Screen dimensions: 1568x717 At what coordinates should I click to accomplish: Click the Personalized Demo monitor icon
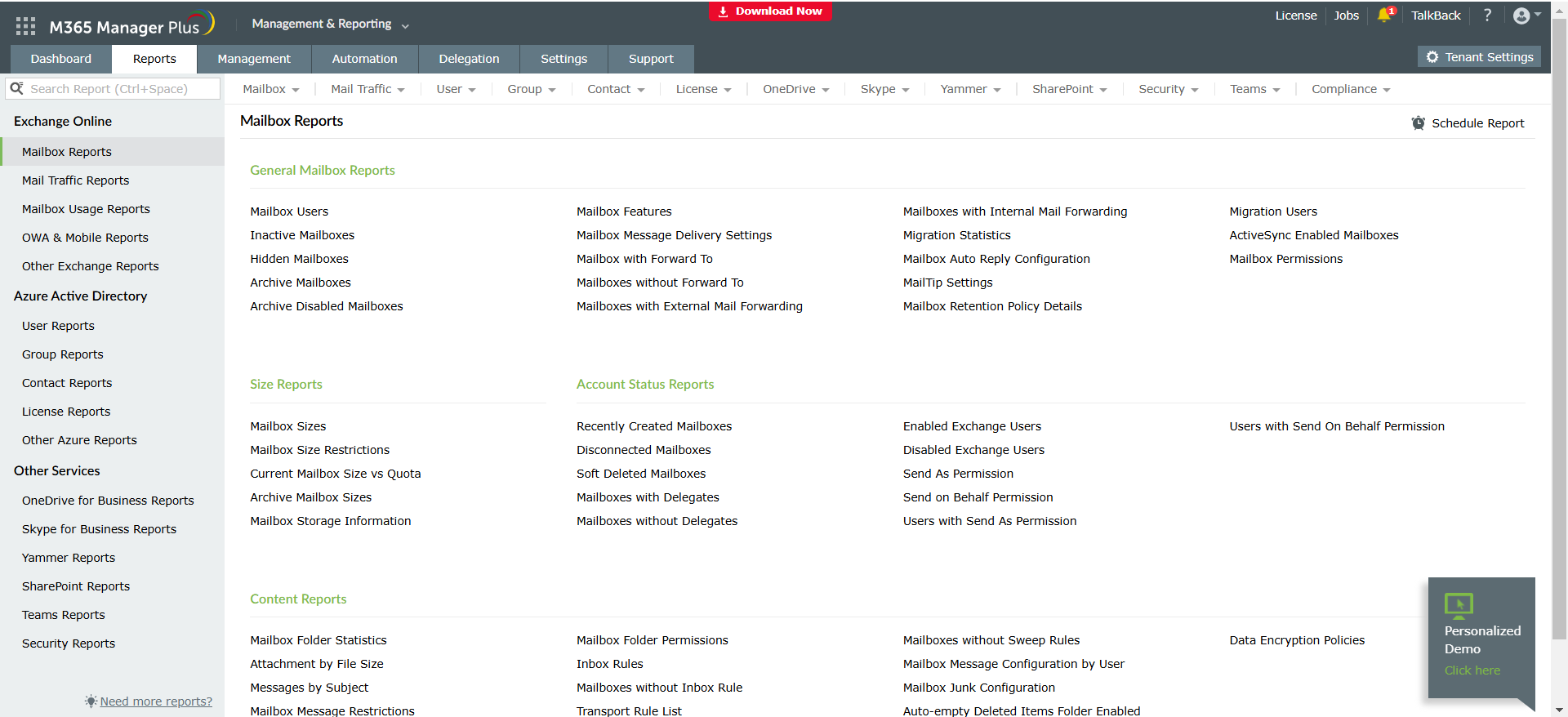[1459, 605]
